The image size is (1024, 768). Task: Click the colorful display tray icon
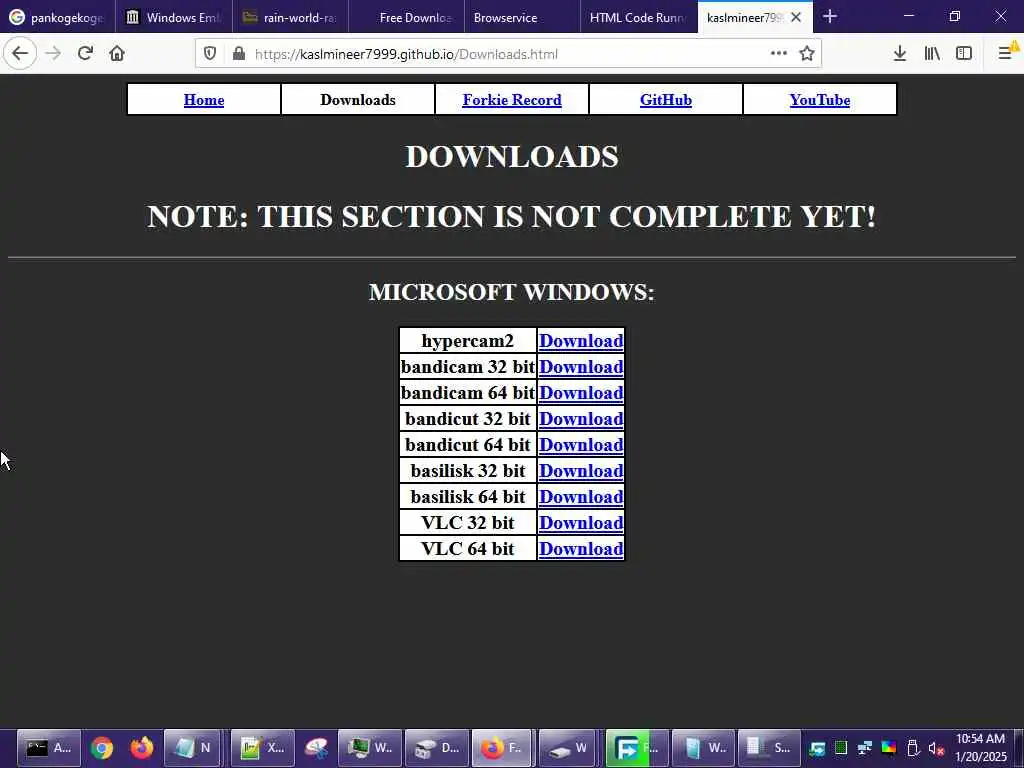click(x=889, y=748)
